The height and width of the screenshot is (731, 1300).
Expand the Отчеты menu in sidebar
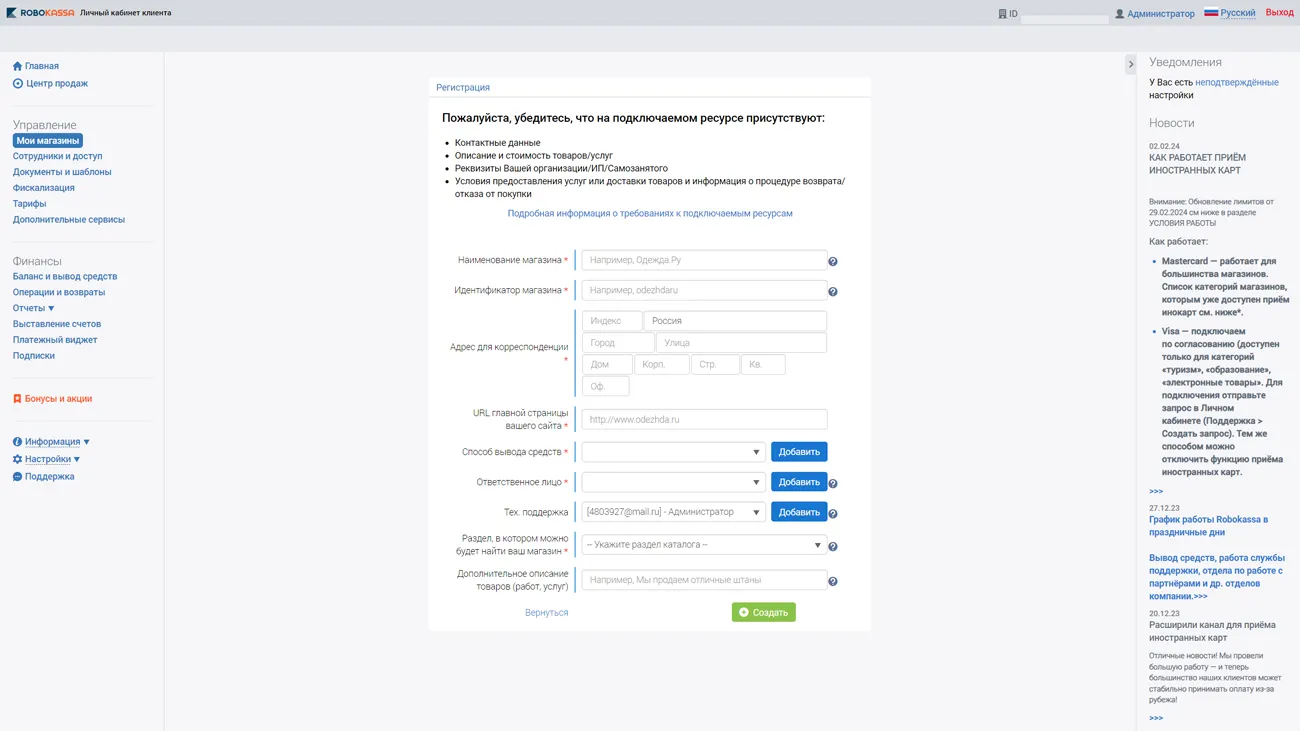[x=34, y=308]
